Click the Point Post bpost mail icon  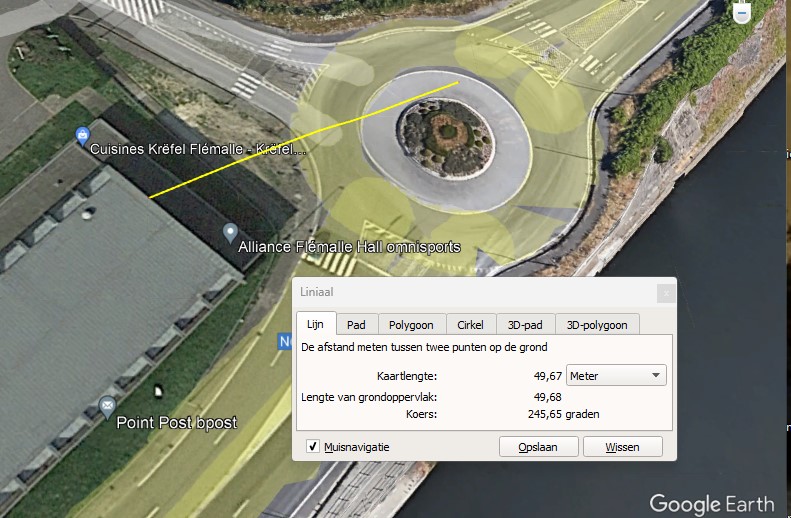pyautogui.click(x=107, y=406)
